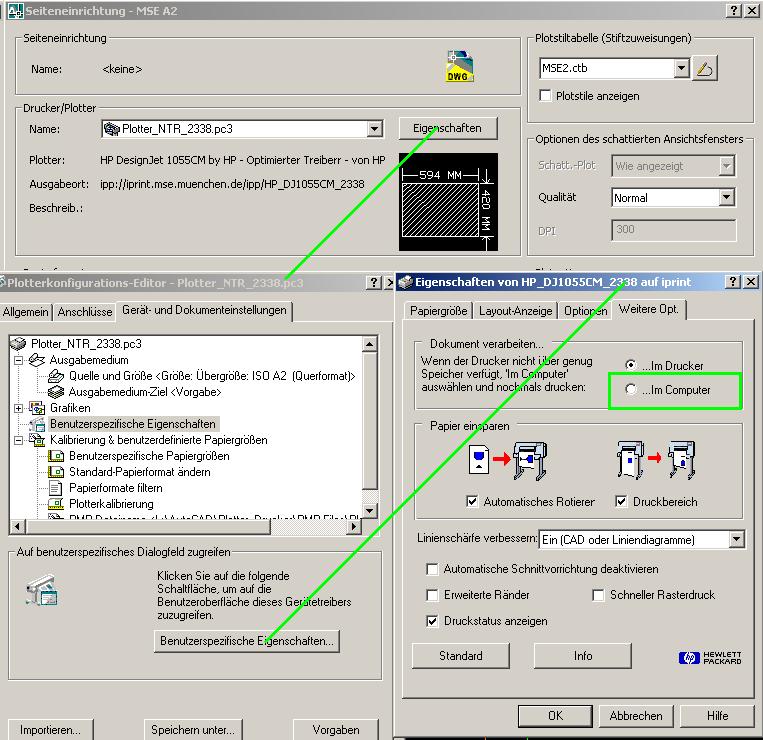This screenshot has width=763, height=740.
Task: Open the Qualität Normal dropdown
Action: (726, 198)
